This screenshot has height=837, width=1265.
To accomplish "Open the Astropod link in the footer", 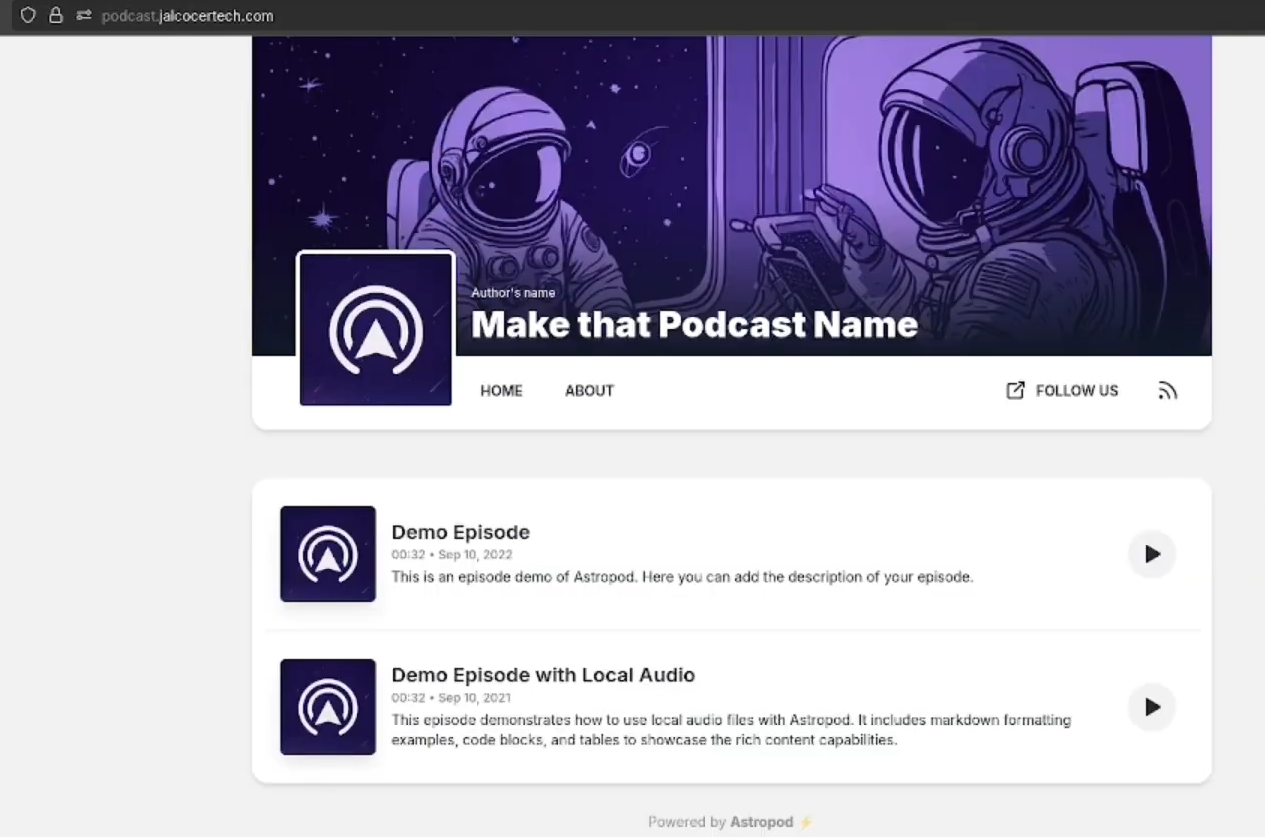I will 761,821.
